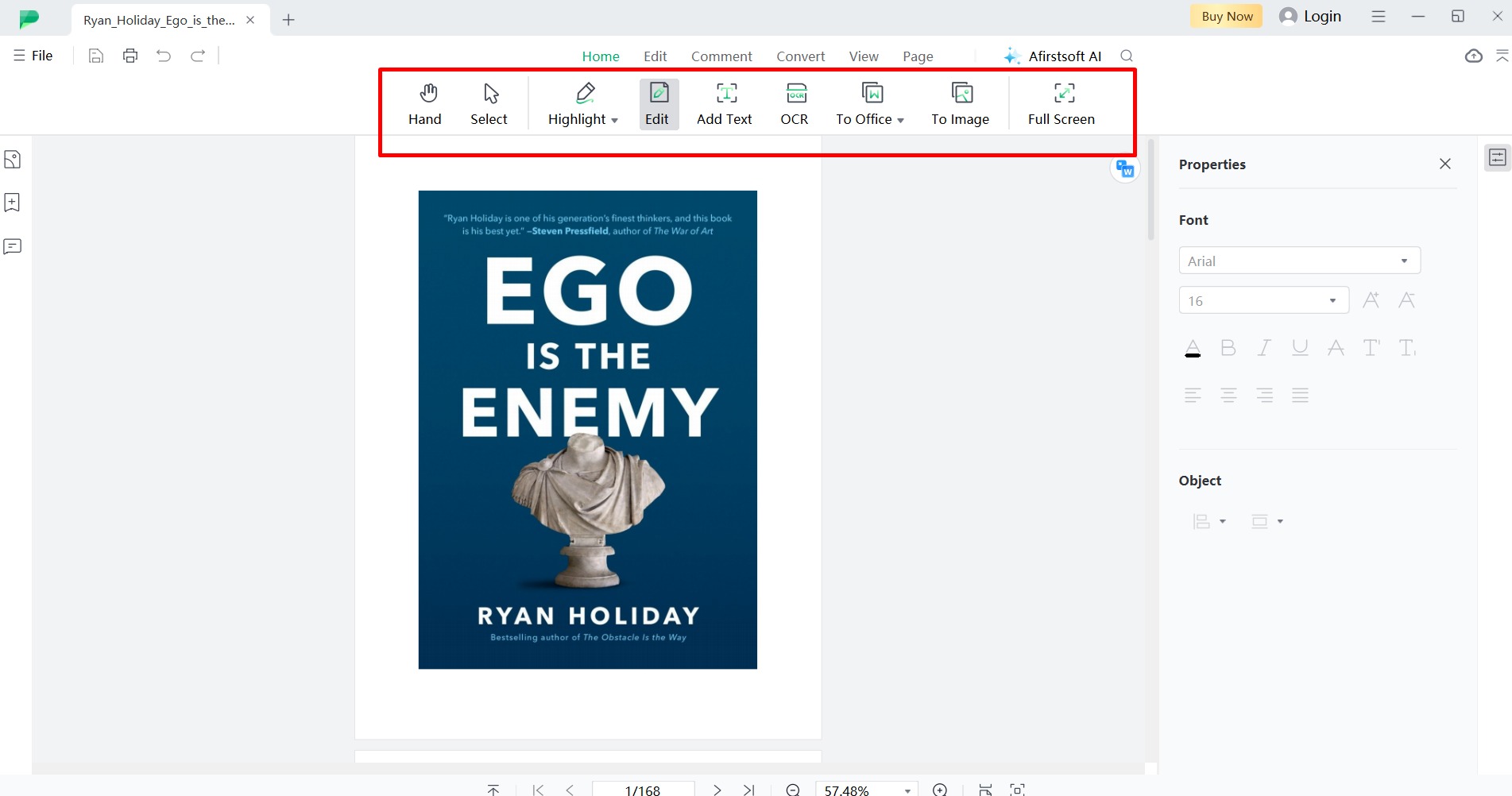Align text left
The image size is (1512, 796).
[1193, 395]
